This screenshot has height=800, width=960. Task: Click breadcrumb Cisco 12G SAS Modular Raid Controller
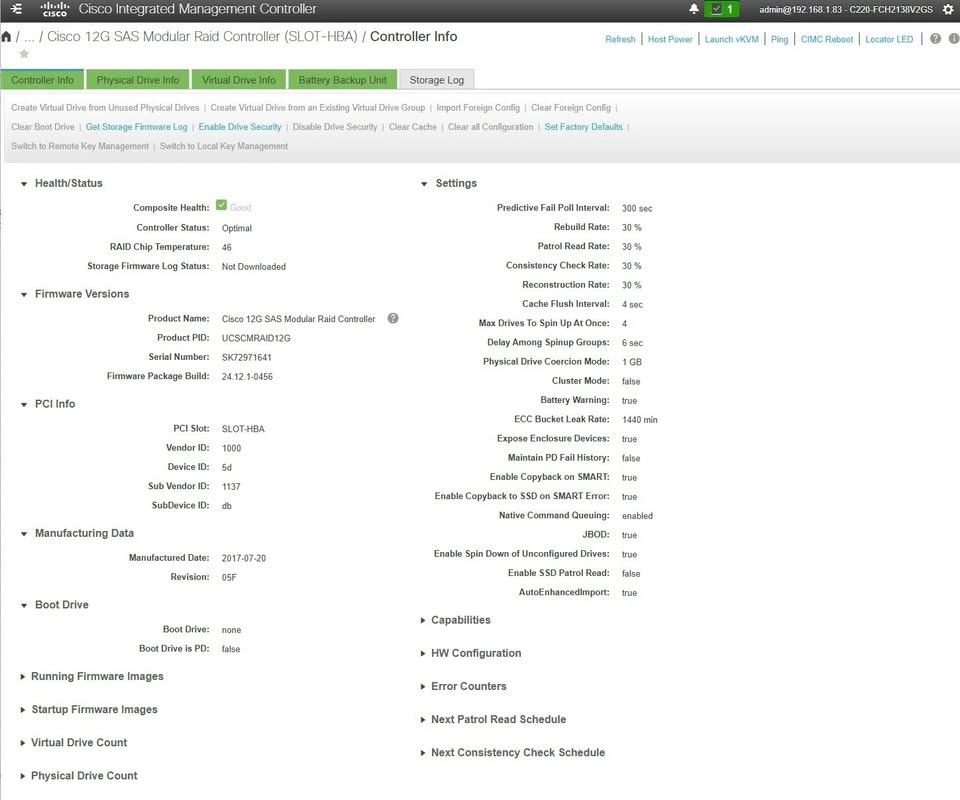point(202,37)
